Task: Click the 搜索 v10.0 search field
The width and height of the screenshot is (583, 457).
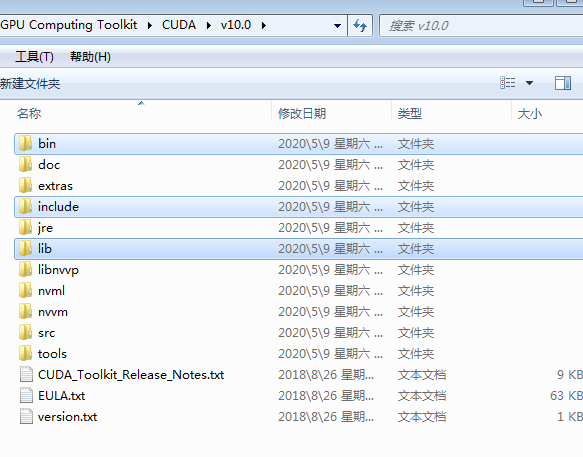Action: 481,26
